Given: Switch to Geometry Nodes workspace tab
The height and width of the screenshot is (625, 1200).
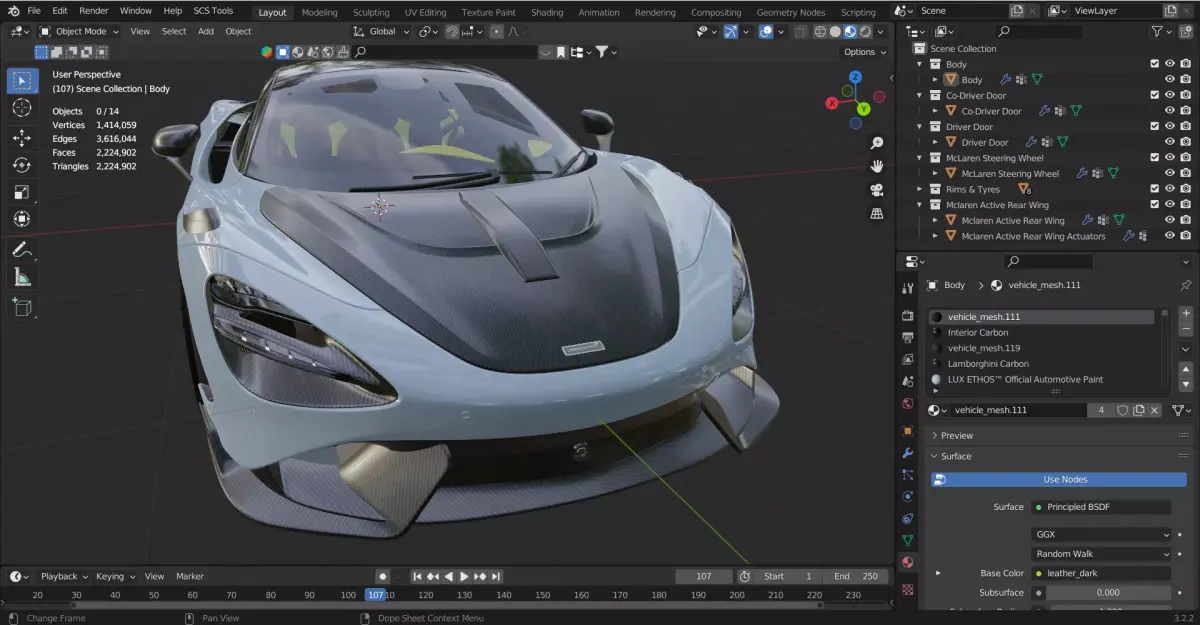Looking at the screenshot, I should coord(793,12).
